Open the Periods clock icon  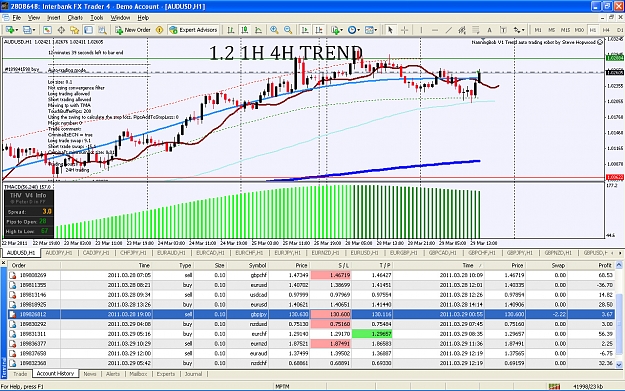(352, 30)
